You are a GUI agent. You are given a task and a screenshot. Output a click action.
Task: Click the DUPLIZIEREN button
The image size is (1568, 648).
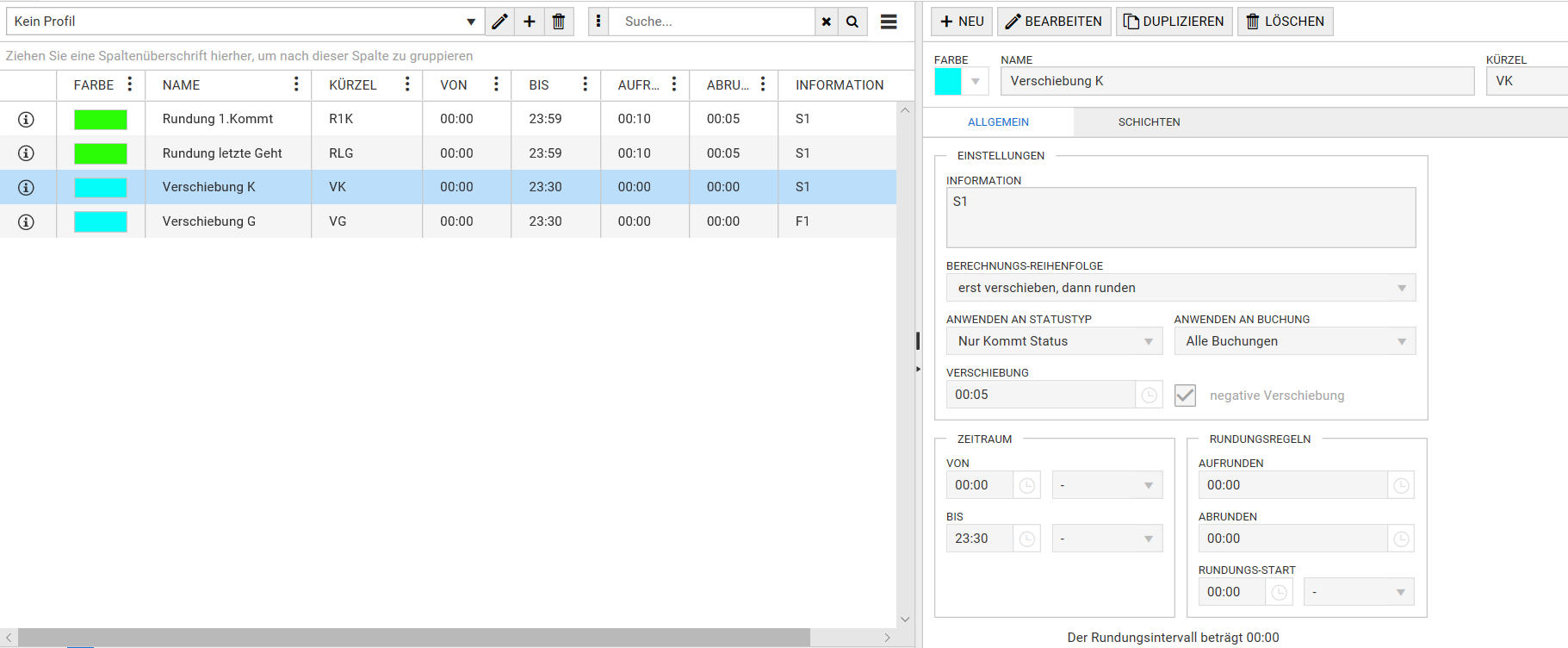(x=1174, y=22)
